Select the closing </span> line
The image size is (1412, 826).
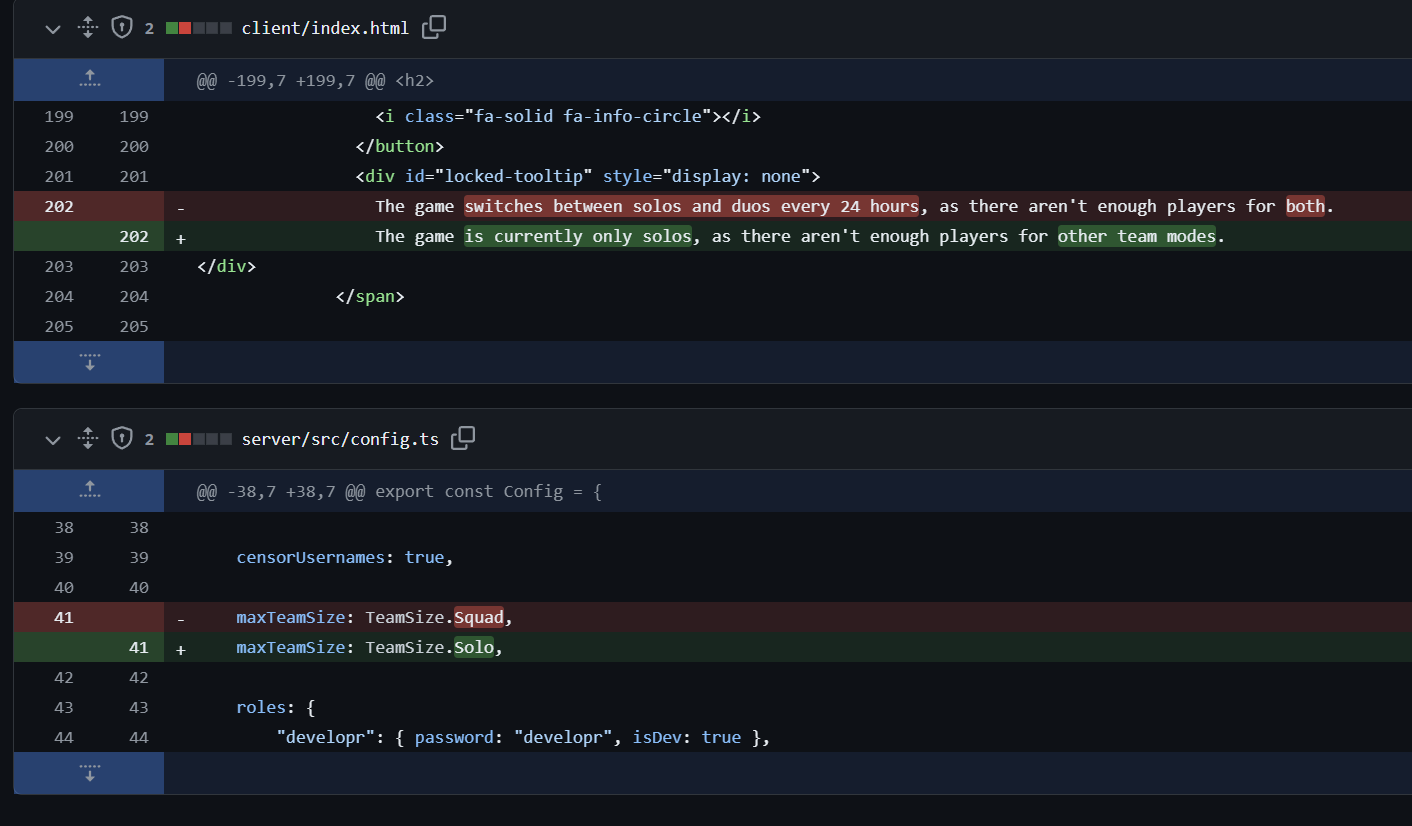788,296
